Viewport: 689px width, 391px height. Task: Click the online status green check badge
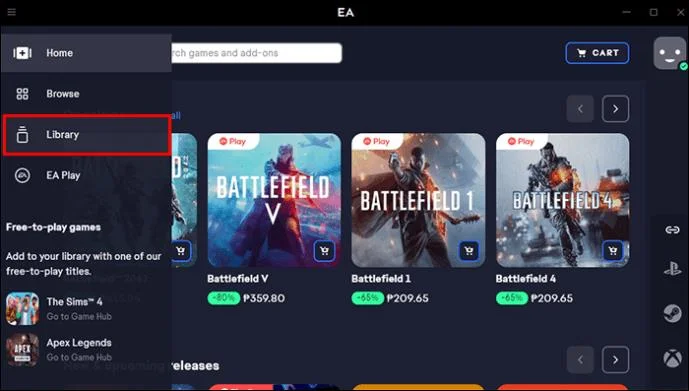pyautogui.click(x=683, y=66)
